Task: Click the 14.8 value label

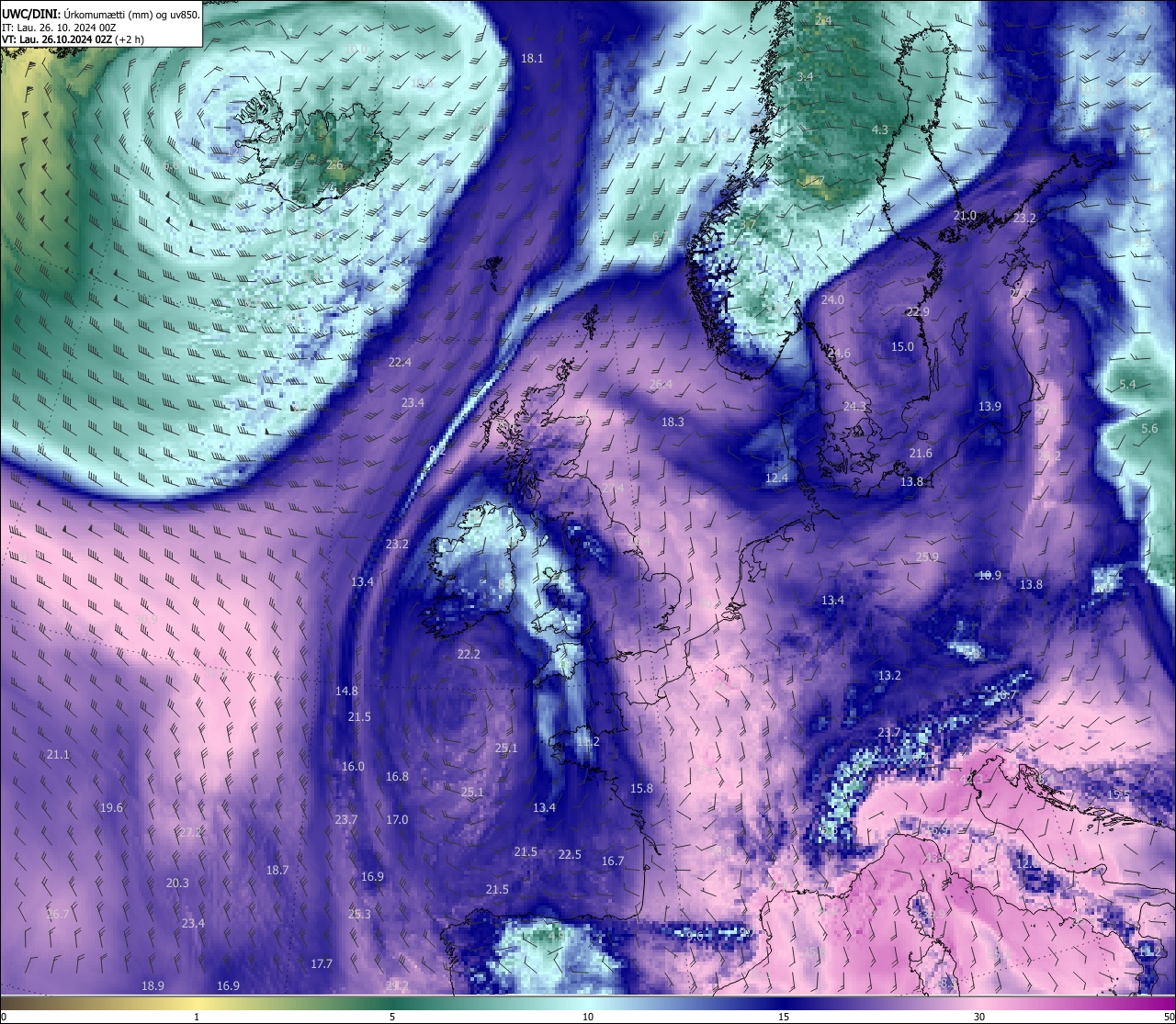Action: [346, 691]
